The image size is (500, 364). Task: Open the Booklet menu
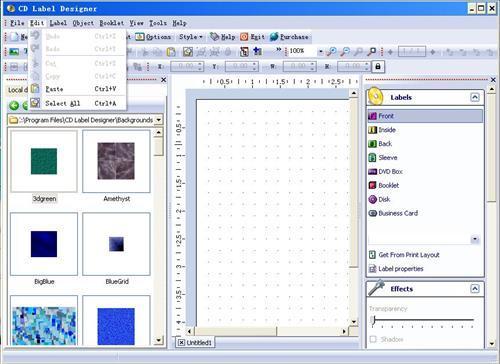tap(112, 23)
